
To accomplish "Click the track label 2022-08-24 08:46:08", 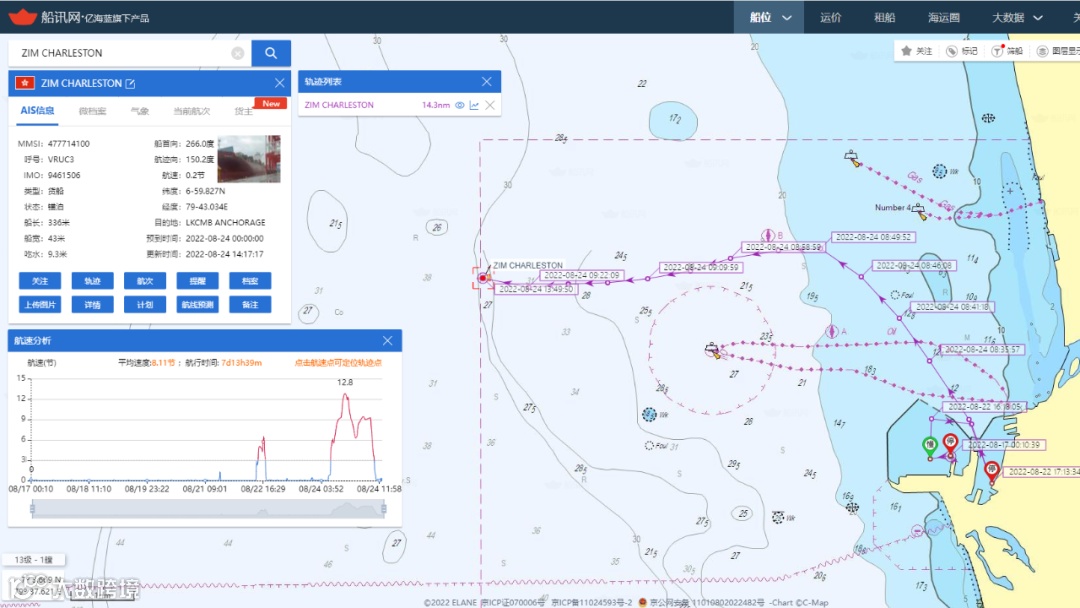I will [914, 265].
